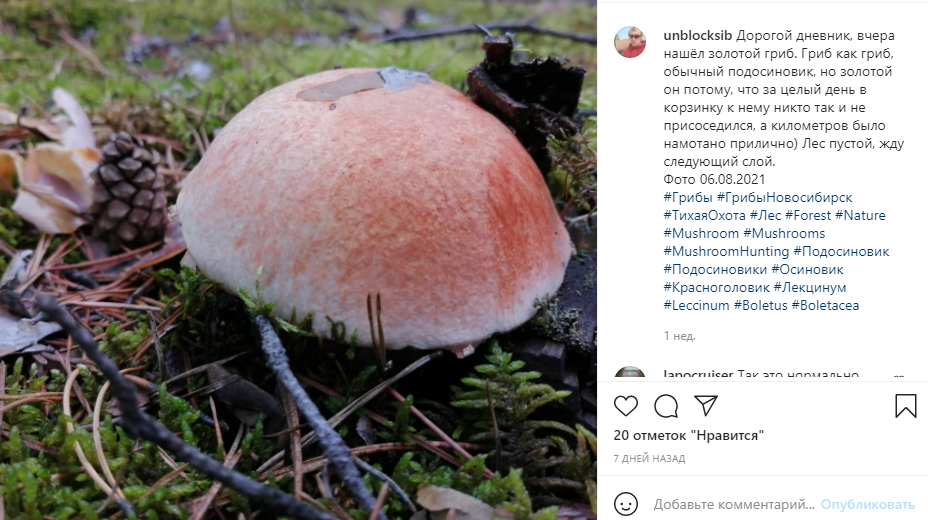
Task: Open the #MushroomHunting hashtag
Action: coord(726,251)
